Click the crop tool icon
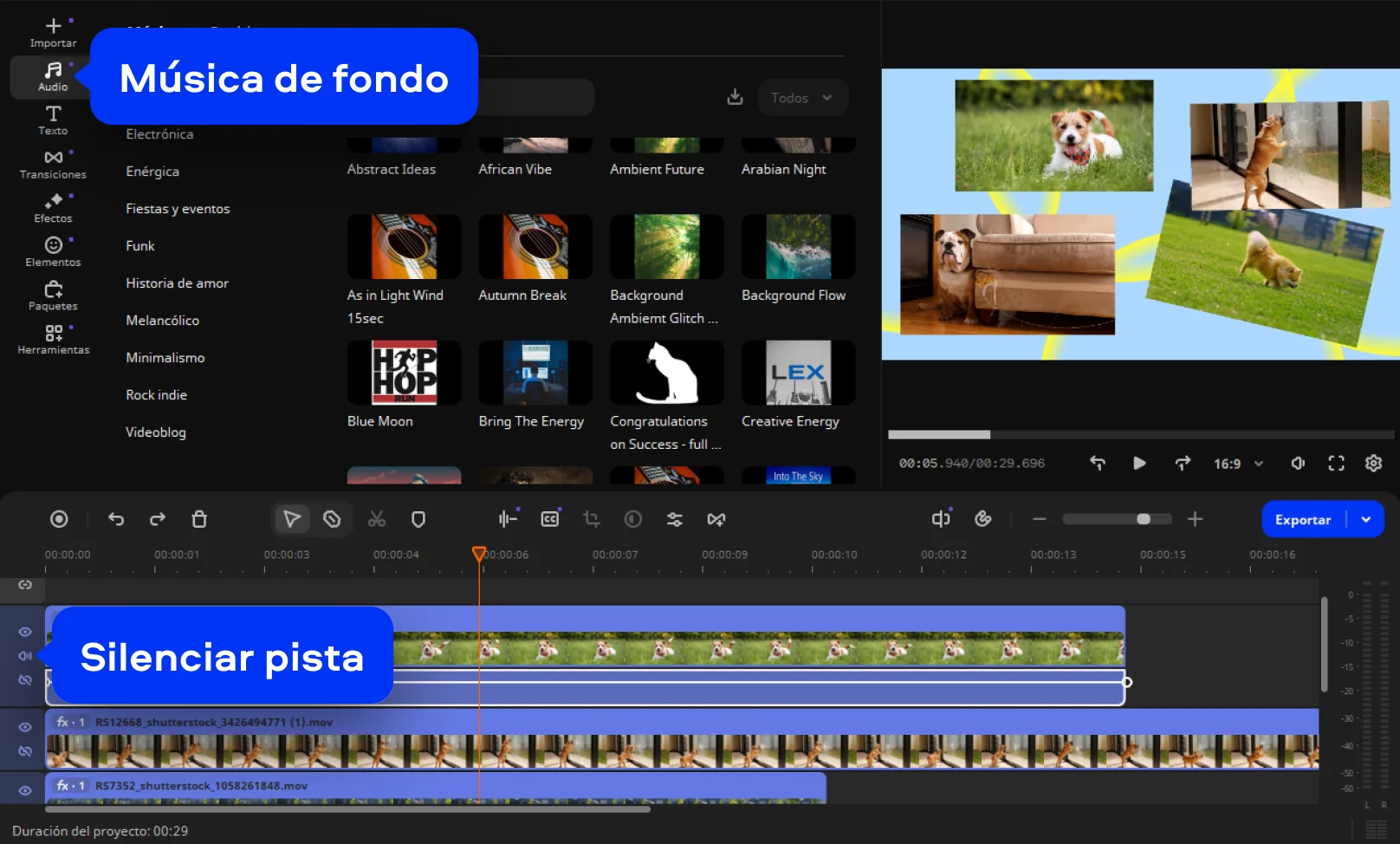Viewport: 1400px width, 844px height. (592, 519)
